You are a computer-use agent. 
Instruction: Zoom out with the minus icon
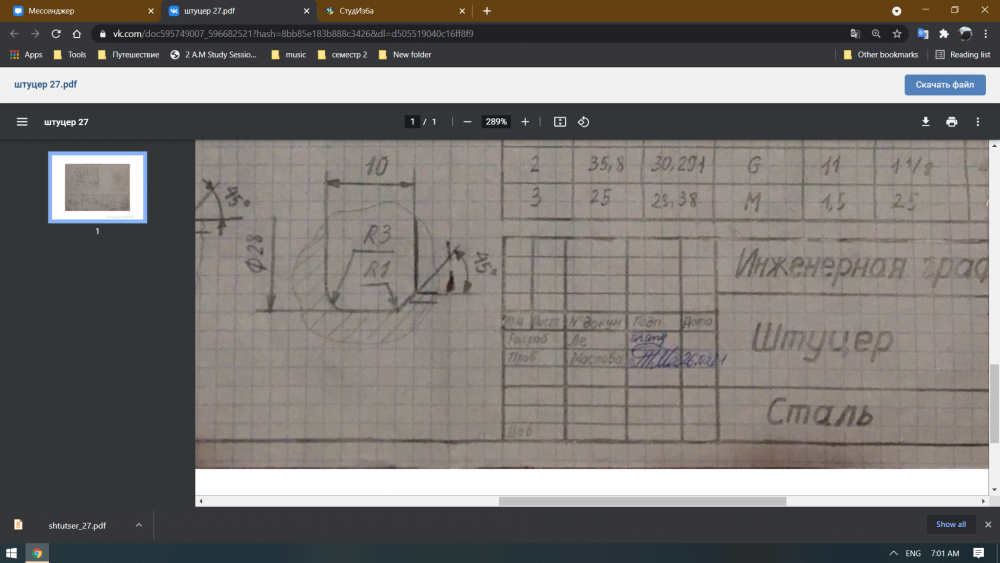click(467, 122)
